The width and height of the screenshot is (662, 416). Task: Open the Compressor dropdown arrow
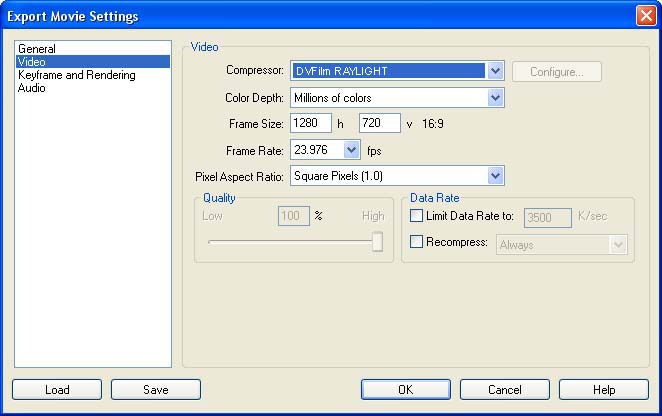pos(495,71)
